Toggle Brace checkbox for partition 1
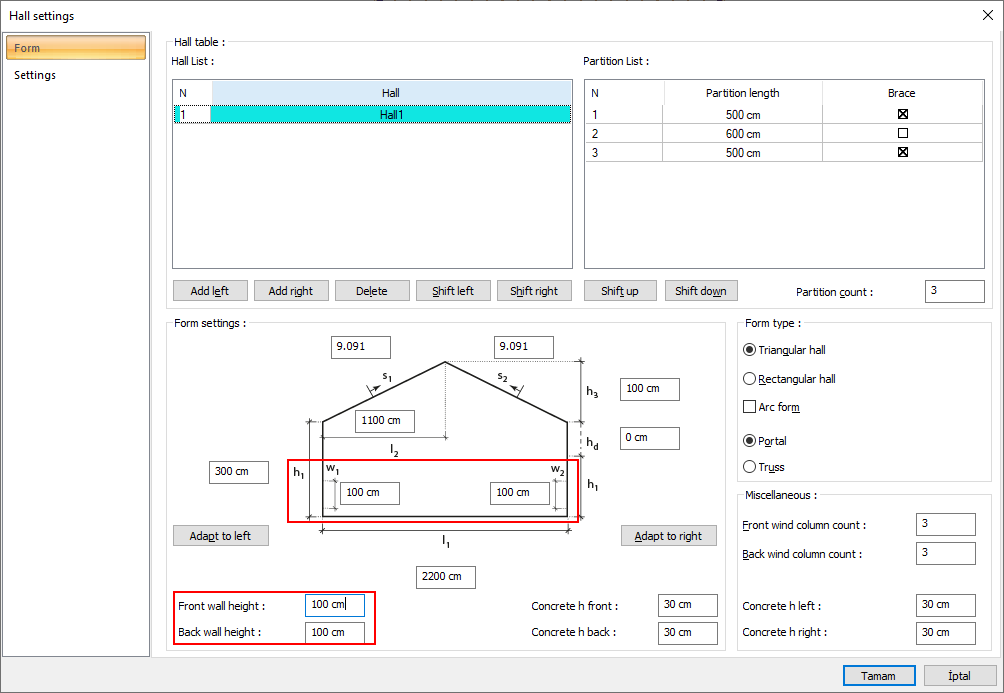Viewport: 1004px width, 693px height. pyautogui.click(x=902, y=114)
